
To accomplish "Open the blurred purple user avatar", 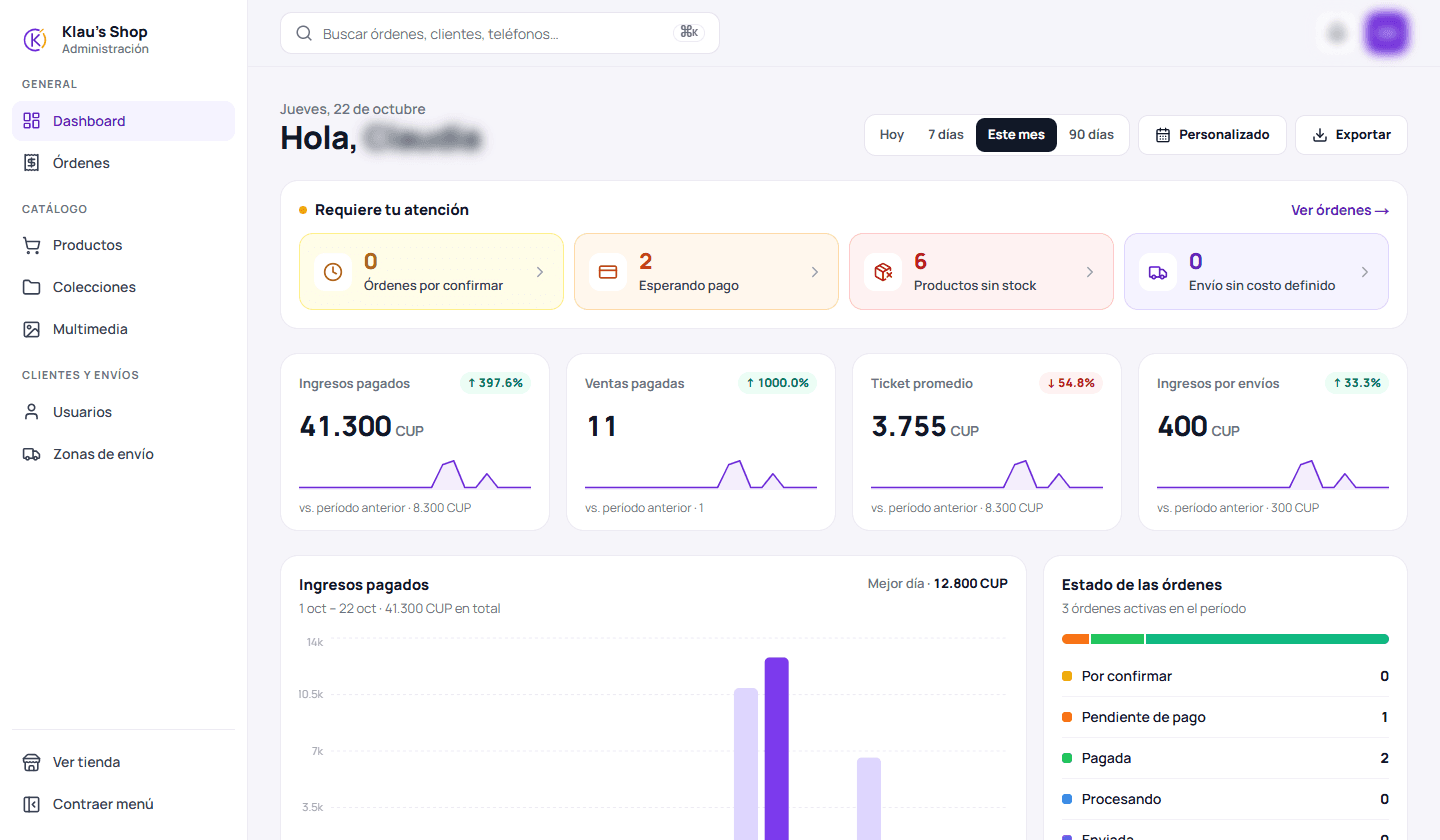I will pyautogui.click(x=1387, y=33).
